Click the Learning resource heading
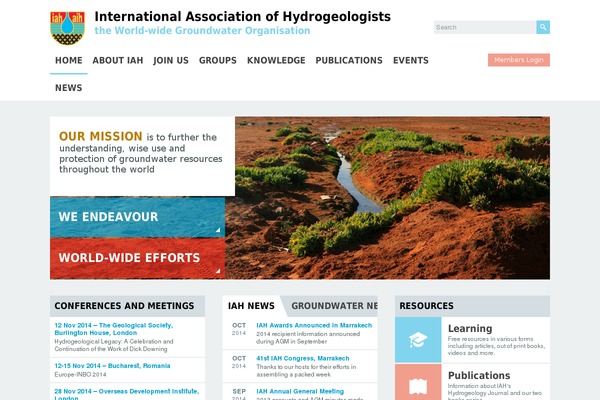Screen dimensions: 600x400 pyautogui.click(x=470, y=329)
